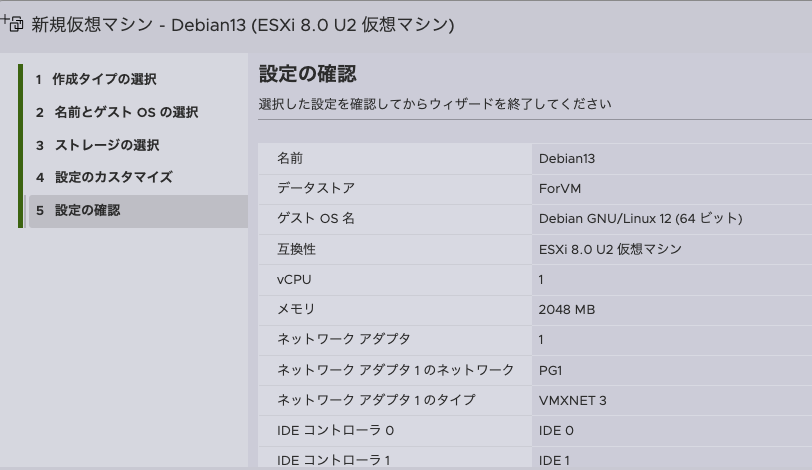The width and height of the screenshot is (812, 470).
Task: Click the ネットワーク アダプタ count label
Action: [x=344, y=339]
